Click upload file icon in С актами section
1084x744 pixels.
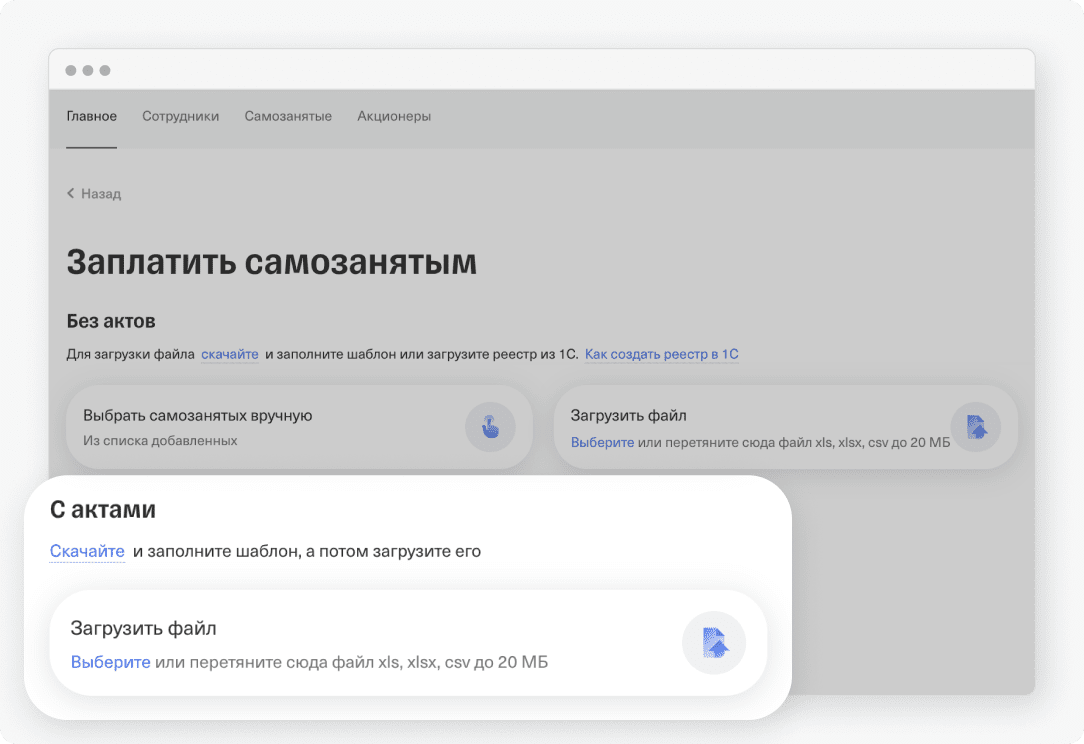(x=714, y=642)
